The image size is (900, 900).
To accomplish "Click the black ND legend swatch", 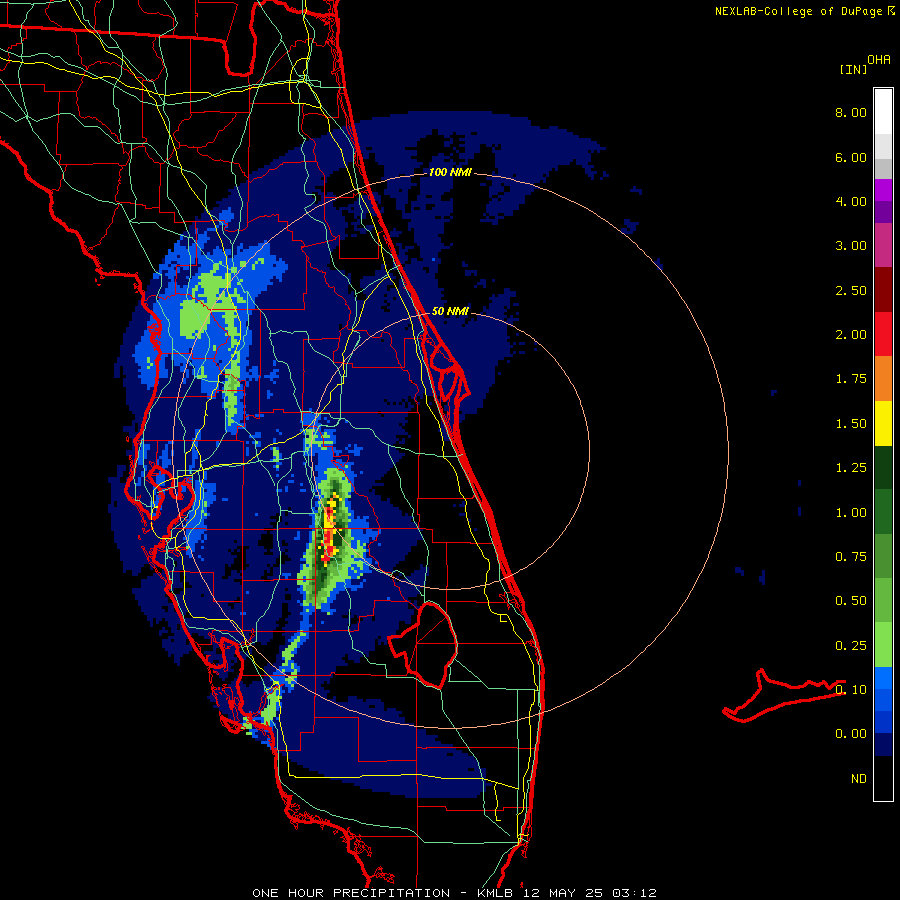I will (883, 778).
